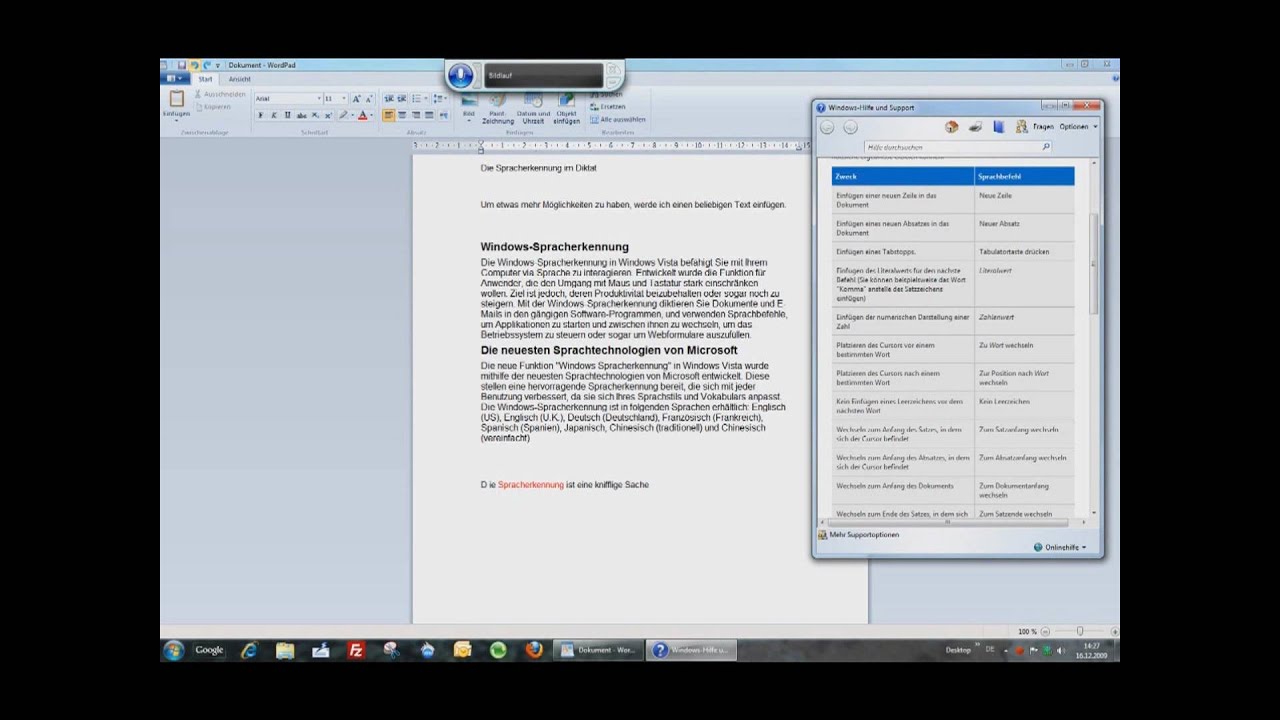Open the font size dropdown showing 11
The height and width of the screenshot is (720, 1280).
343,99
